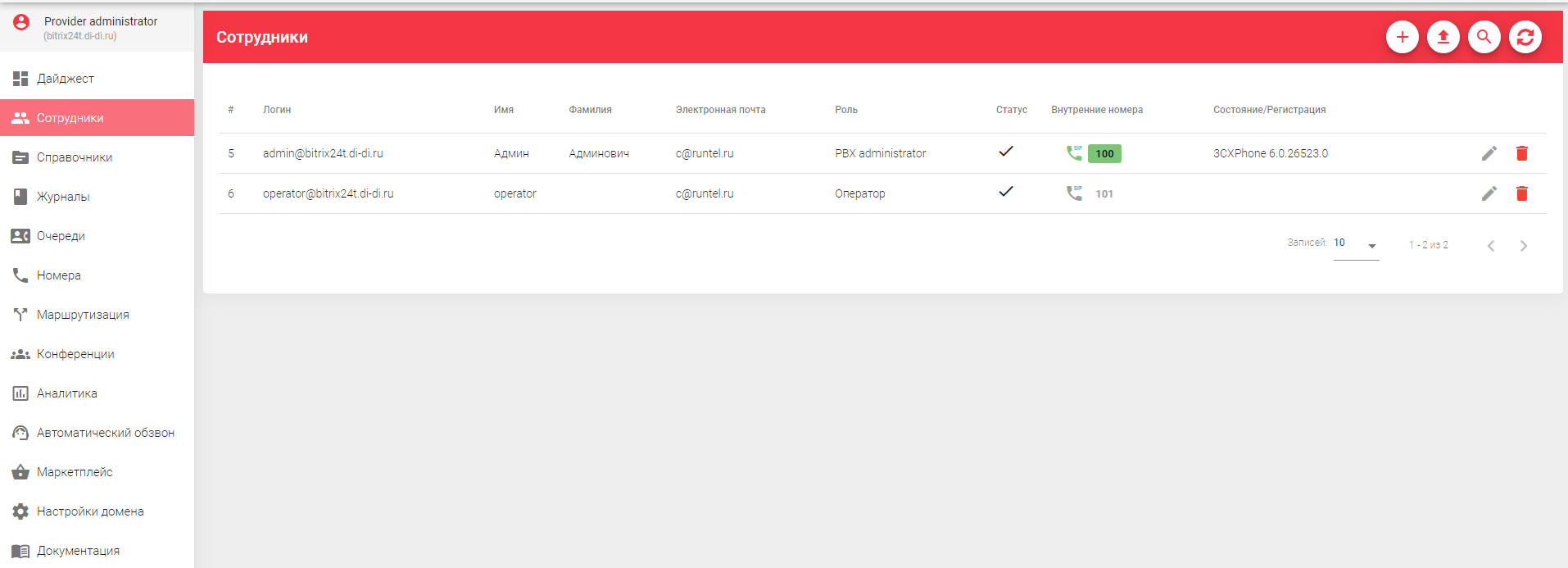Open Маршрутизация page

(97, 315)
